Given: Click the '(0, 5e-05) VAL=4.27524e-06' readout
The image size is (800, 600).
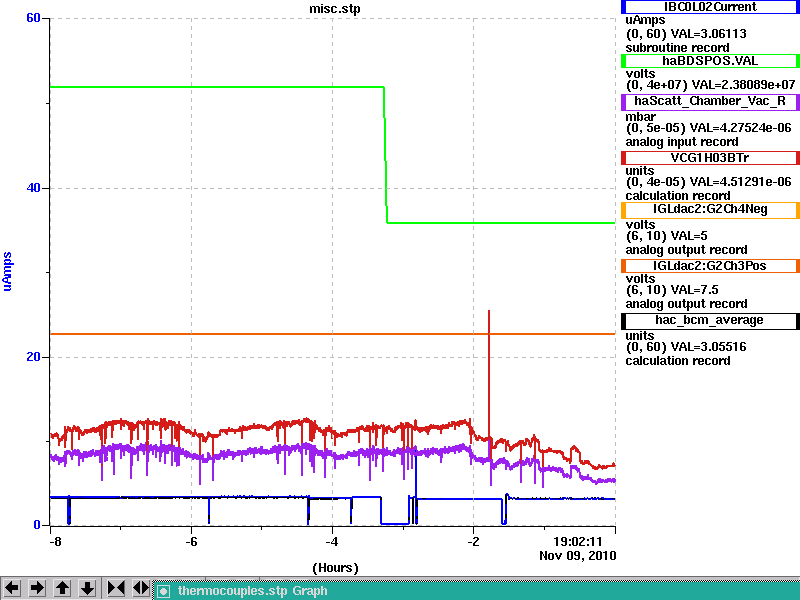Looking at the screenshot, I should (x=708, y=128).
